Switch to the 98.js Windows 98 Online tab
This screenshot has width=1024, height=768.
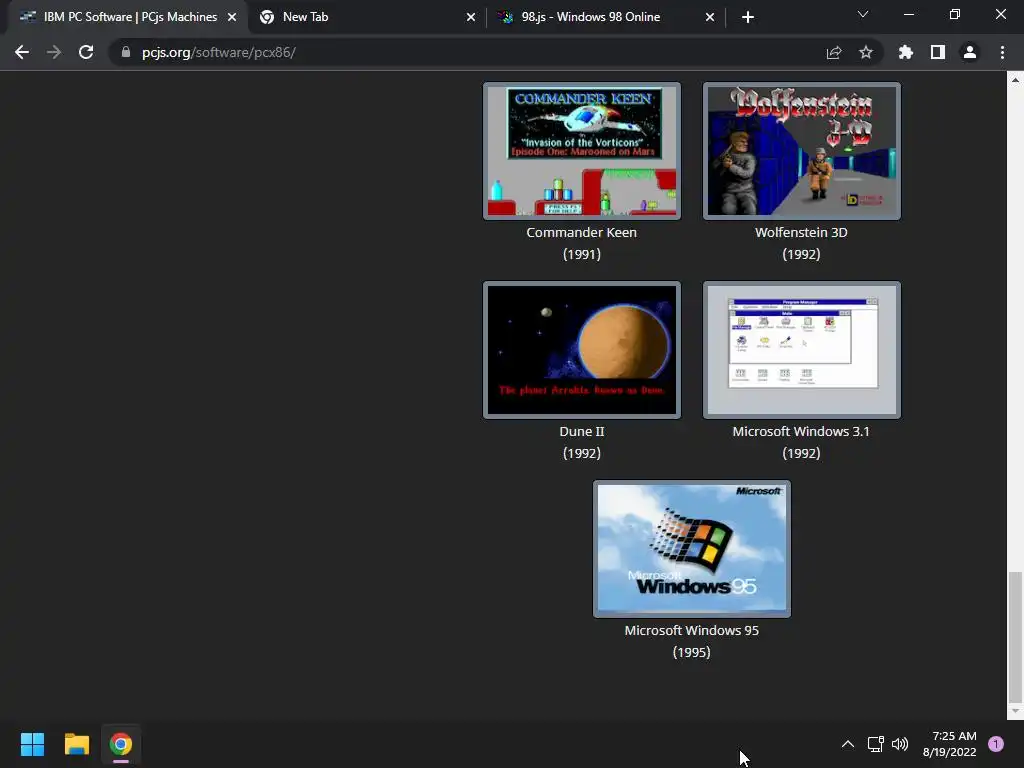point(605,17)
